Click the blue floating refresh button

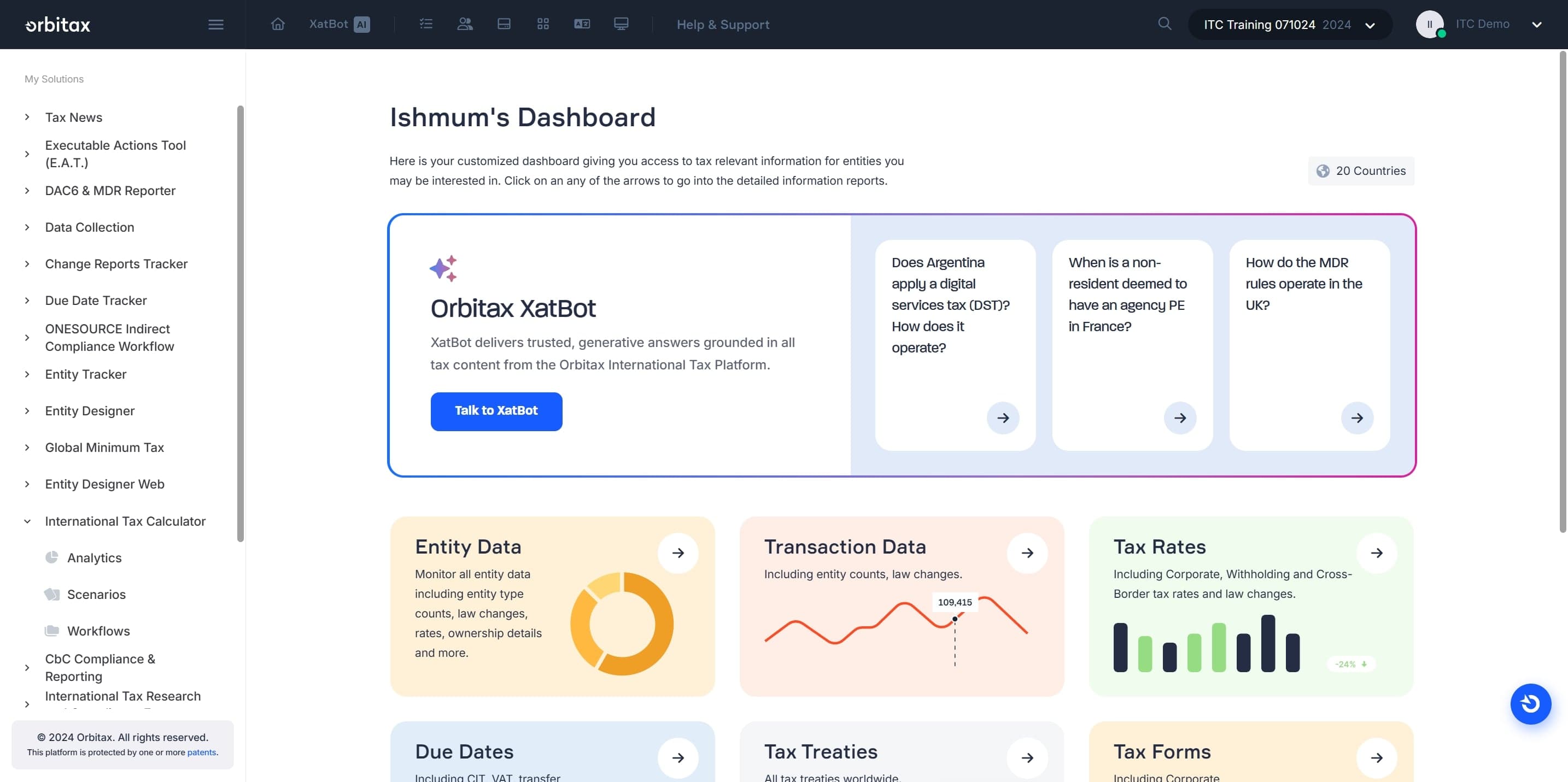[1530, 703]
